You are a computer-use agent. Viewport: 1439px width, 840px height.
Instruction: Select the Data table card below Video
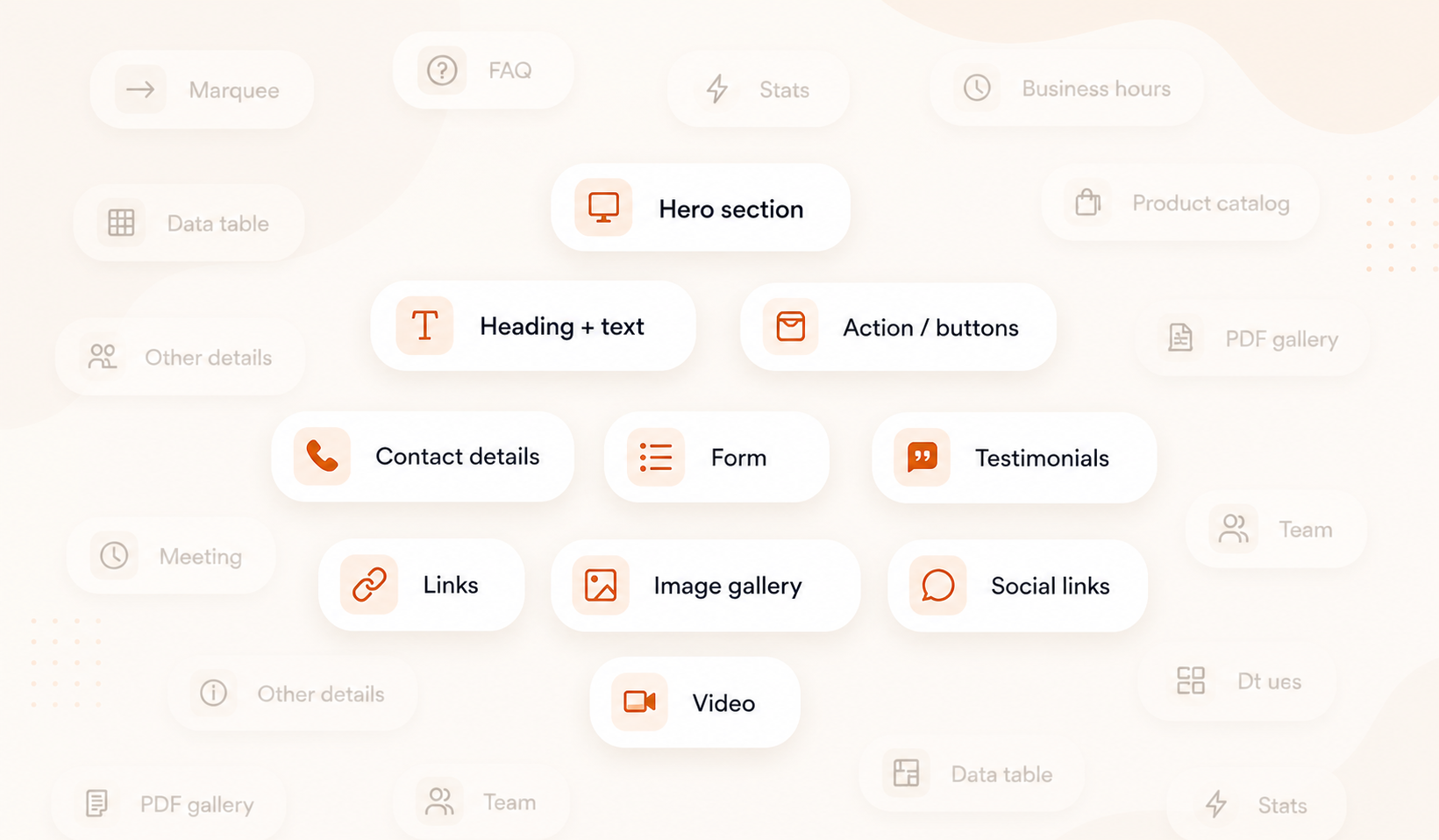pos(972,773)
